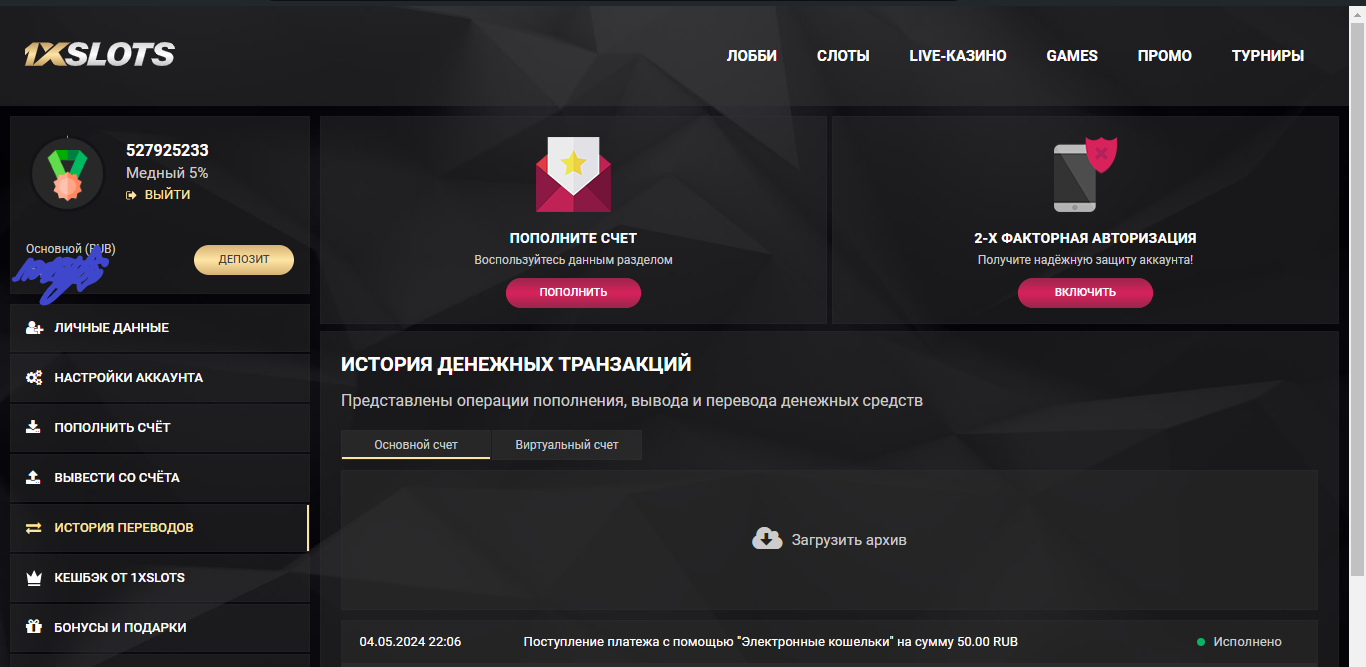
Task: Select ПОПОЛНИТЬ СЧЁТ in the sidebar
Action: [x=160, y=428]
